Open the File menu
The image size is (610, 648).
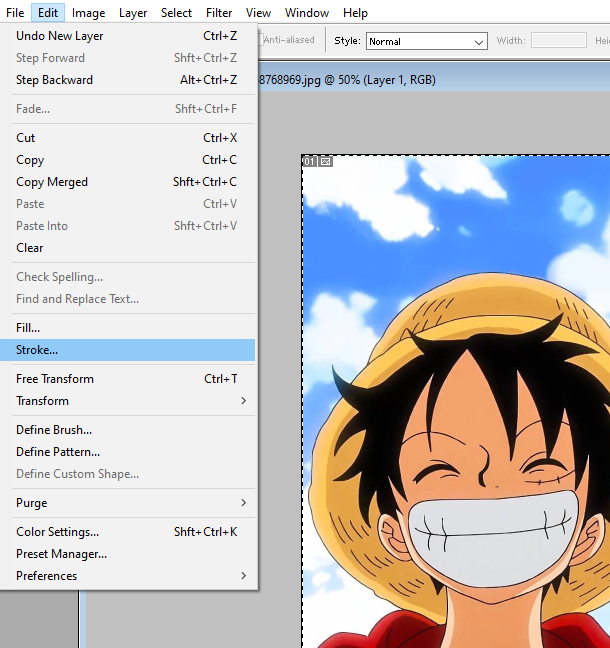15,13
